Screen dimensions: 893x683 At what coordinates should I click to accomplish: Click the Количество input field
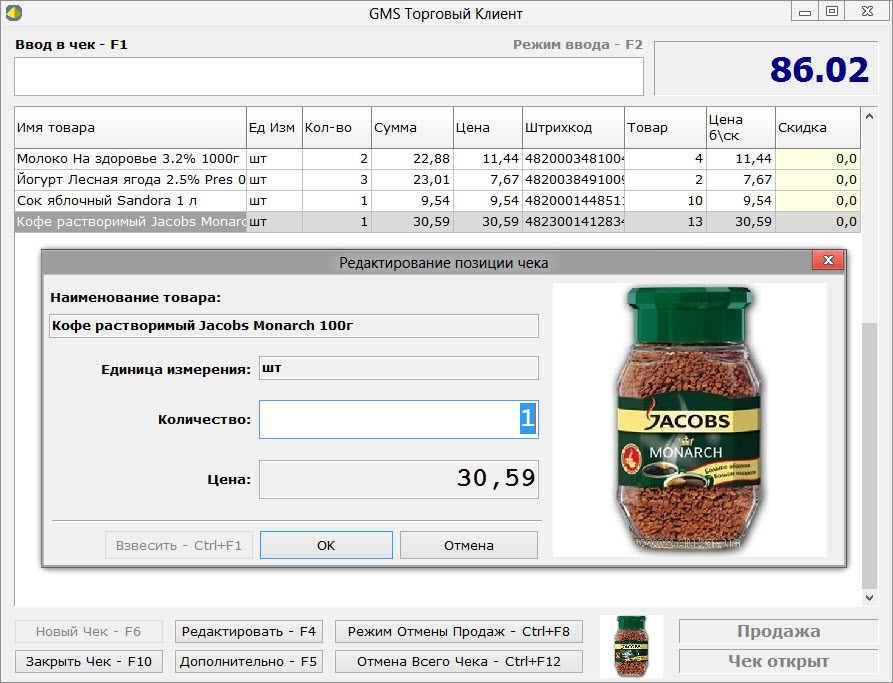coord(399,419)
